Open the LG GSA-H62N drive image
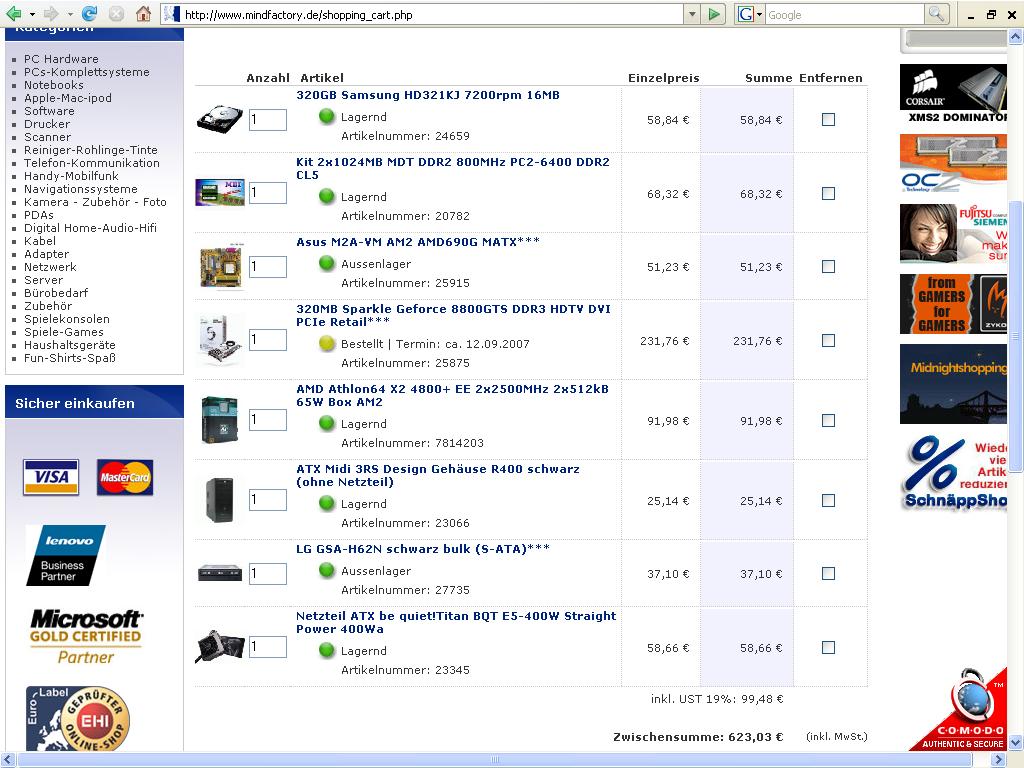 pos(219,573)
